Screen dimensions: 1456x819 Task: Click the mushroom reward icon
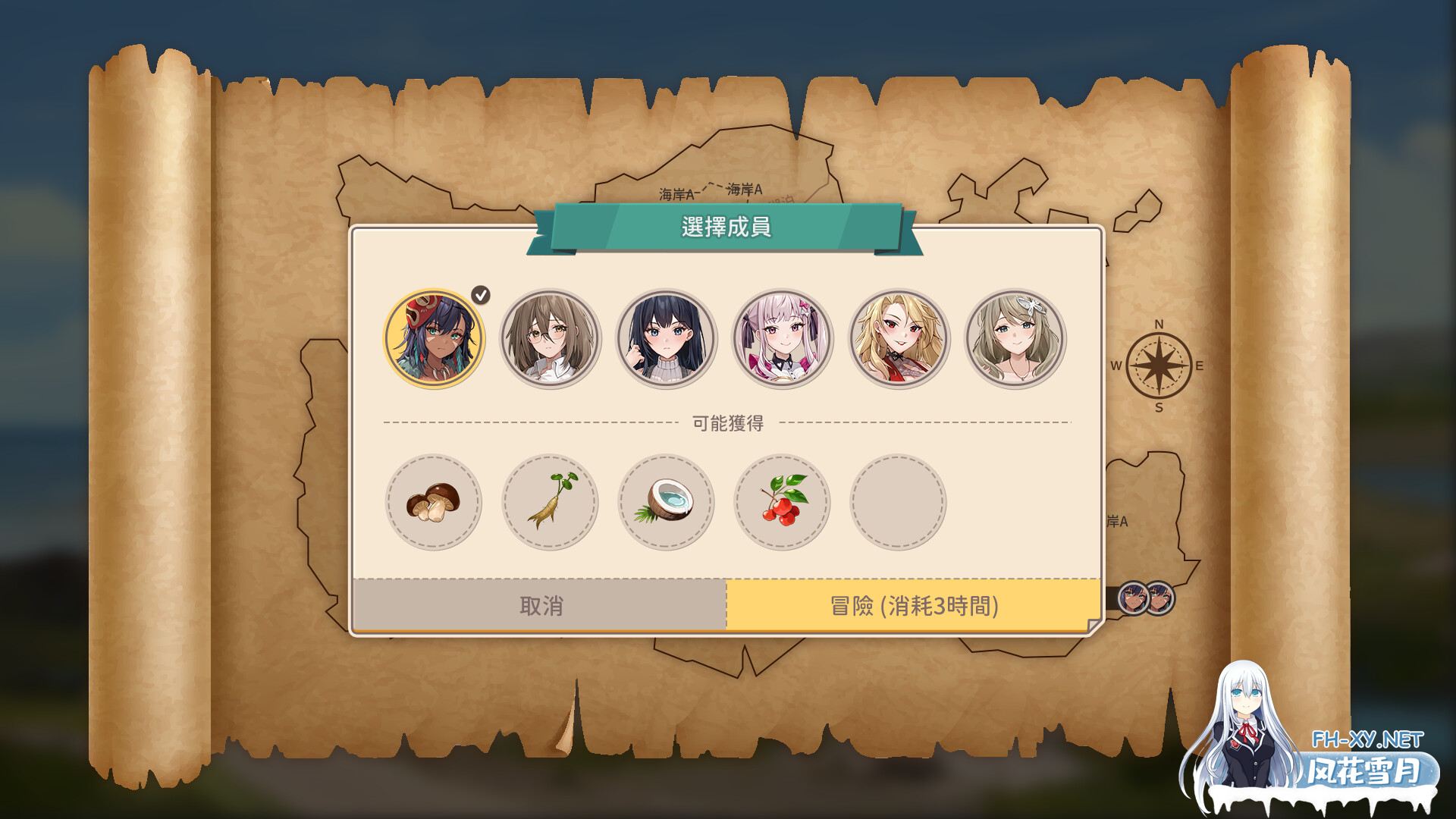click(x=434, y=502)
